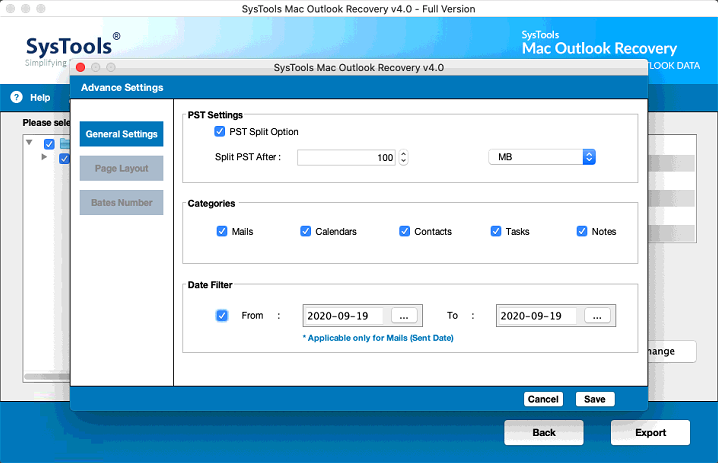Toggle the child tree item checkbox

[x=64, y=159]
